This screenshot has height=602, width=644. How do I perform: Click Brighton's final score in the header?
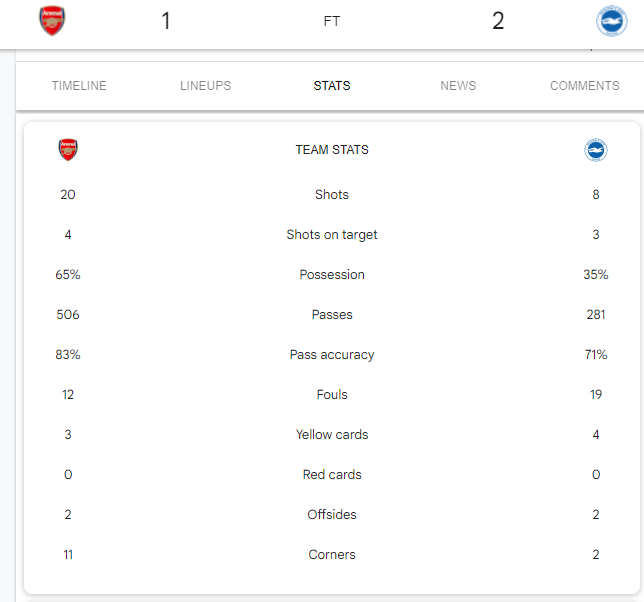498,21
